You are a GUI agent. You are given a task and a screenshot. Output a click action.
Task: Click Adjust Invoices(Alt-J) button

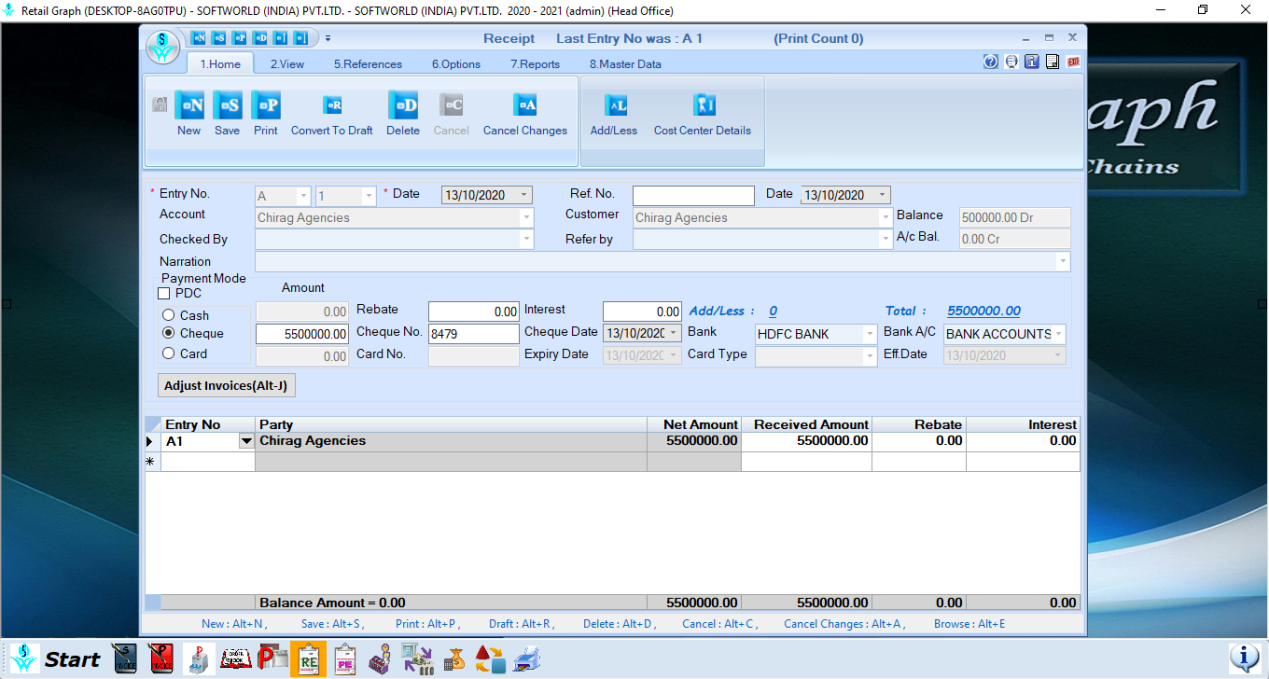pos(227,385)
